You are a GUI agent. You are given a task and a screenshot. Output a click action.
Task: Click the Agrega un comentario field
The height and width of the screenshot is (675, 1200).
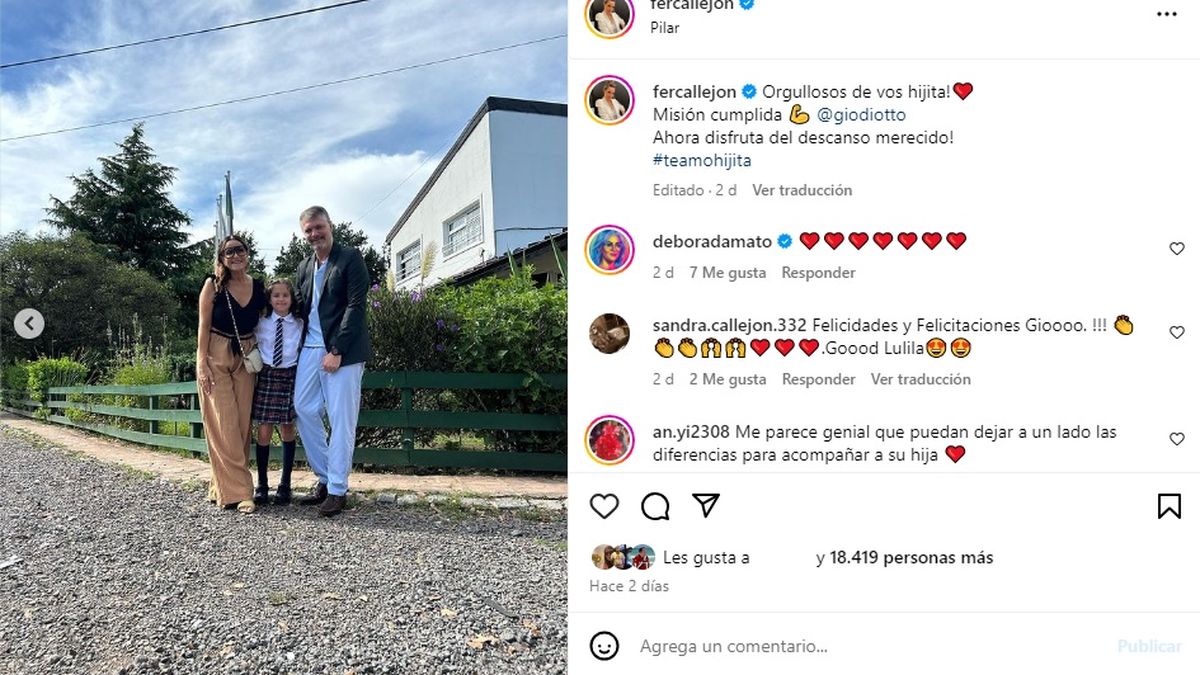click(870, 646)
